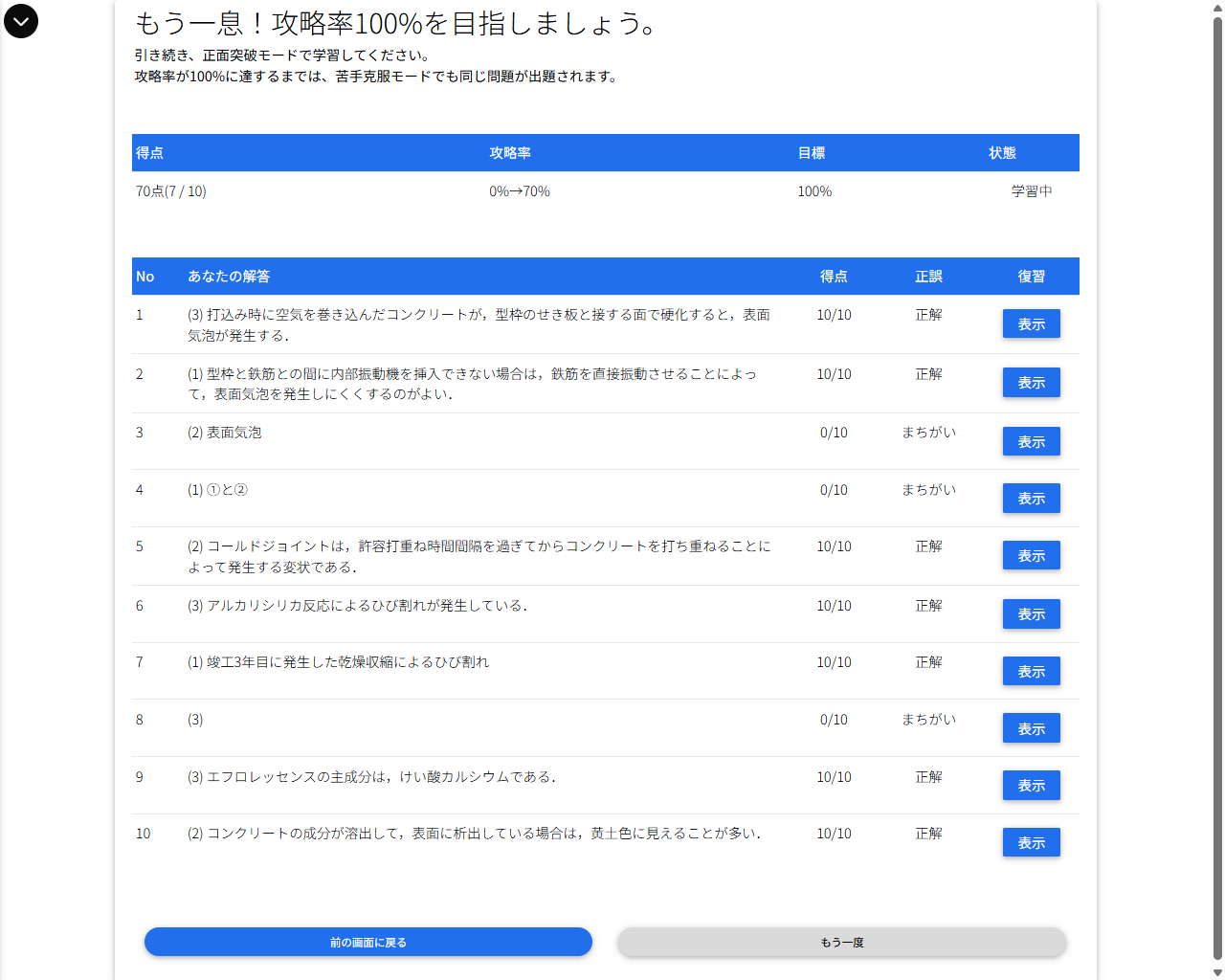Click the 正誤 column header
Image resolution: width=1225 pixels, height=980 pixels.
928,276
